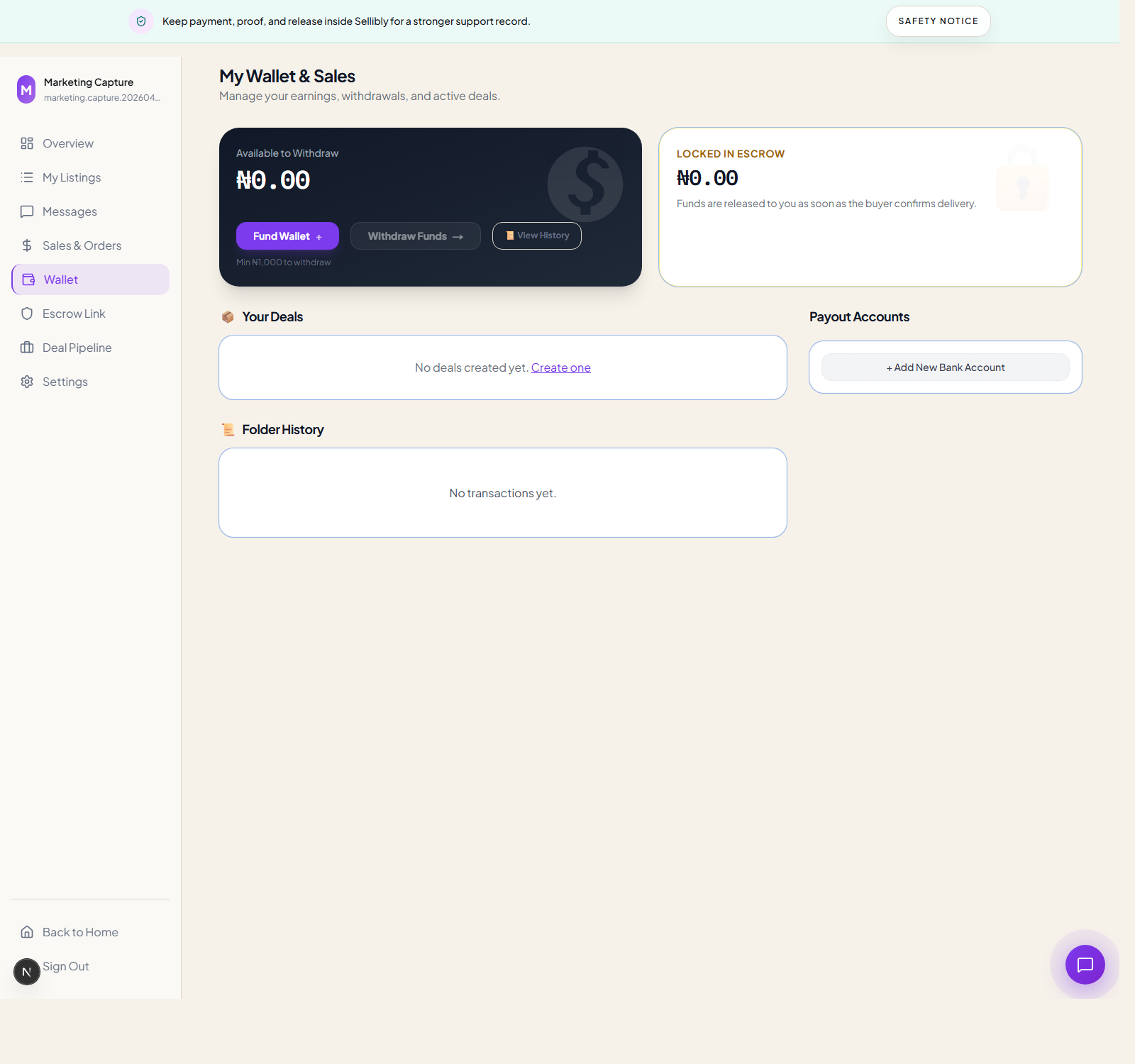This screenshot has height=1064, width=1135.
Task: Click the Wallet icon in the sidebar
Action: [28, 279]
